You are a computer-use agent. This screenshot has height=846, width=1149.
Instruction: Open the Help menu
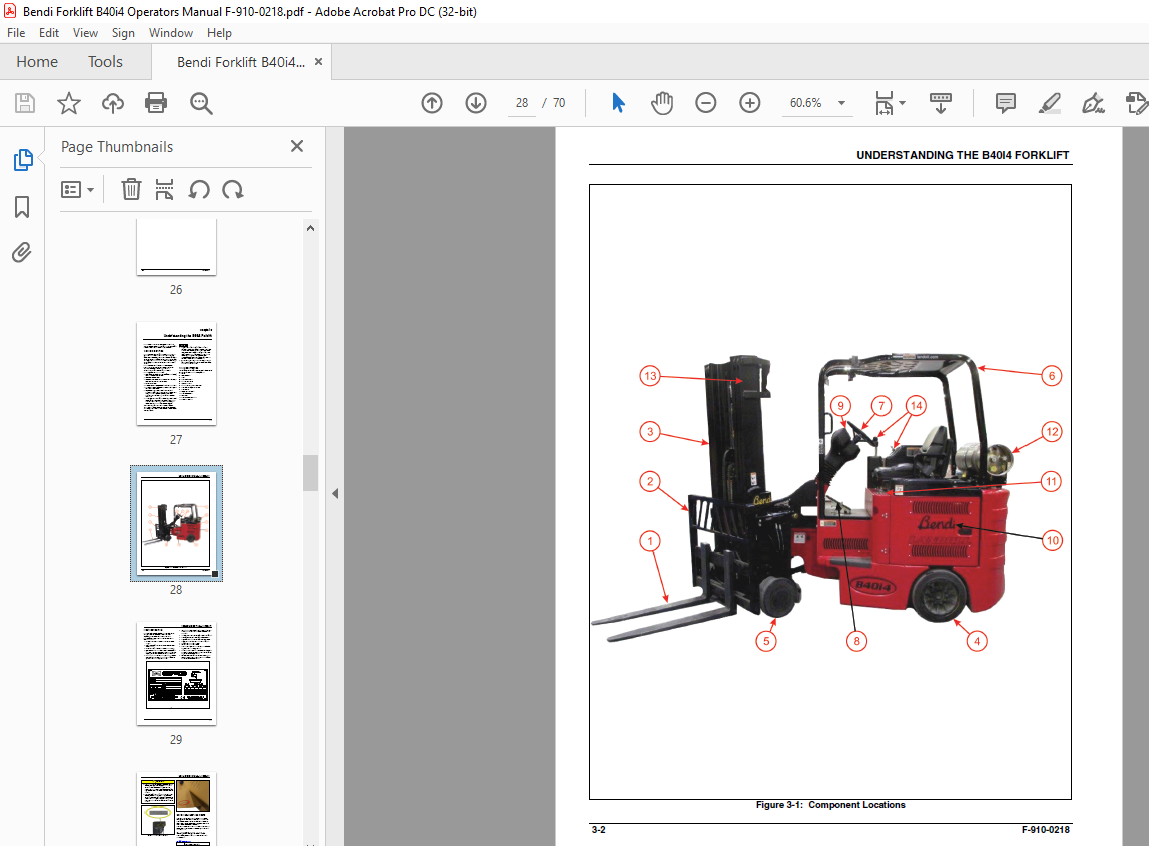point(219,33)
